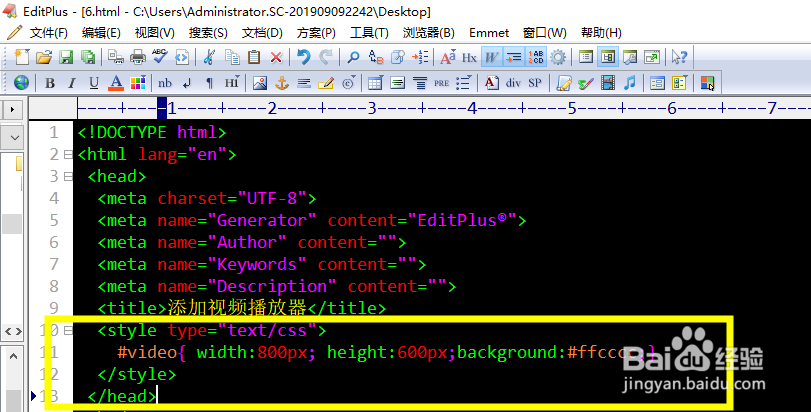Insert an image tag
811x412 pixels.
tap(260, 82)
